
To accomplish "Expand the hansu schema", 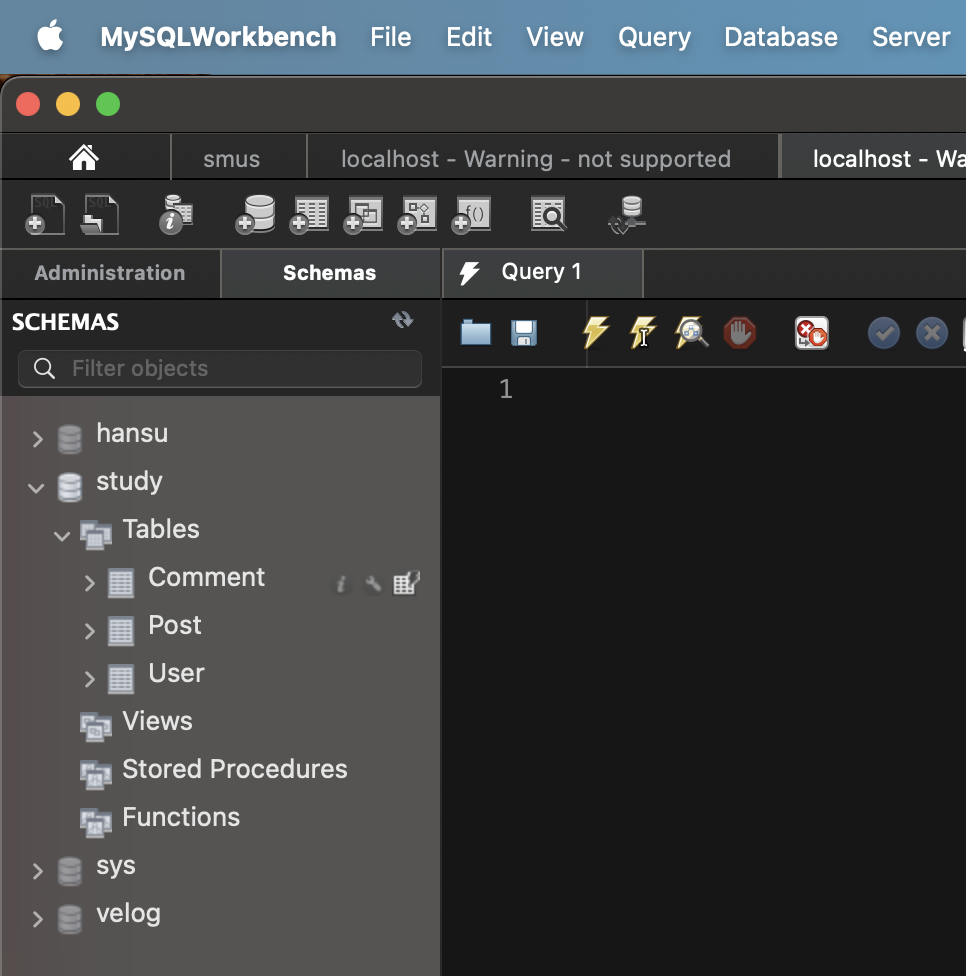I will [37, 439].
